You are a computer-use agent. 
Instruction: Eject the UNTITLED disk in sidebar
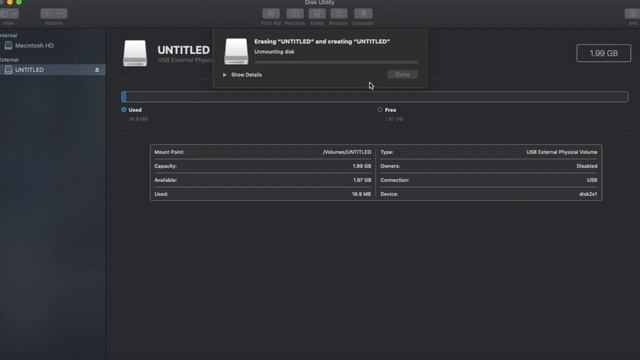click(x=97, y=70)
